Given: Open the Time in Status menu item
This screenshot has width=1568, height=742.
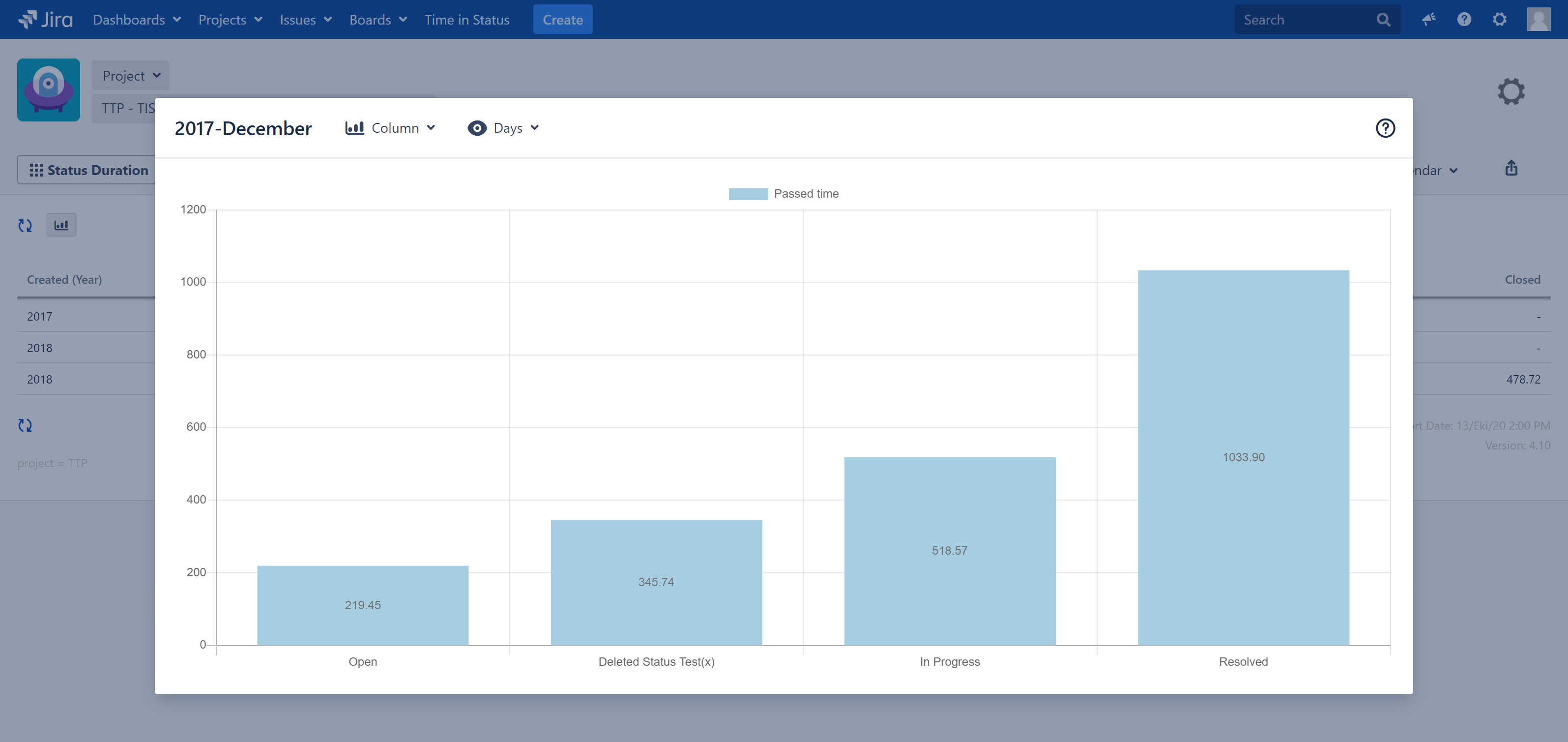Looking at the screenshot, I should point(466,20).
